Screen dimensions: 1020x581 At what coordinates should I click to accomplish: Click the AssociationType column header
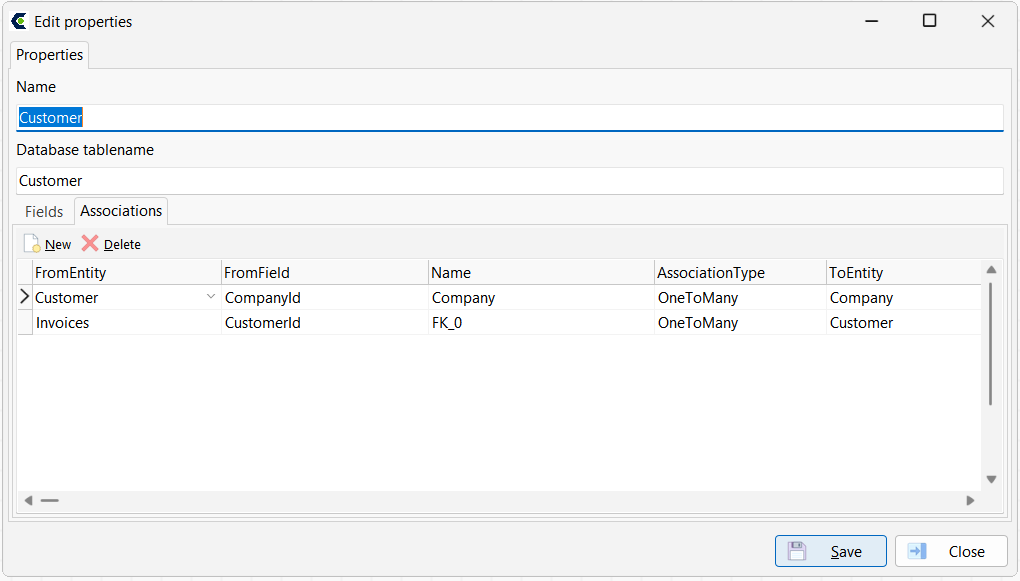[740, 273]
